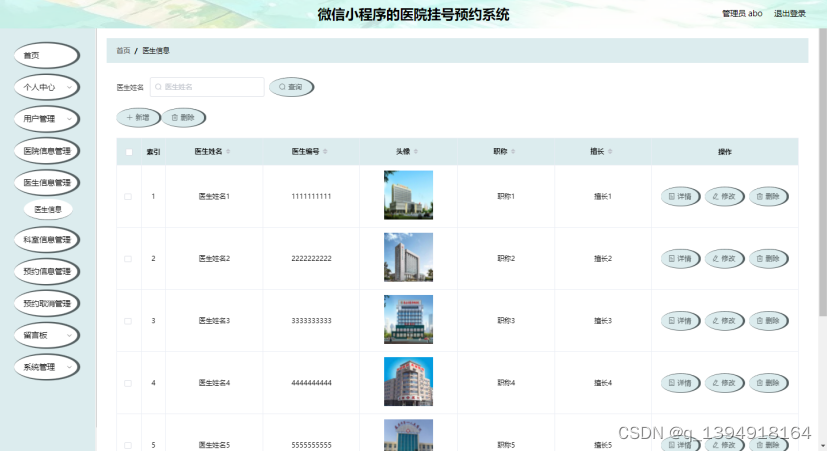Click the 删除 batch delete button above table
The image size is (827, 451).
point(184,118)
